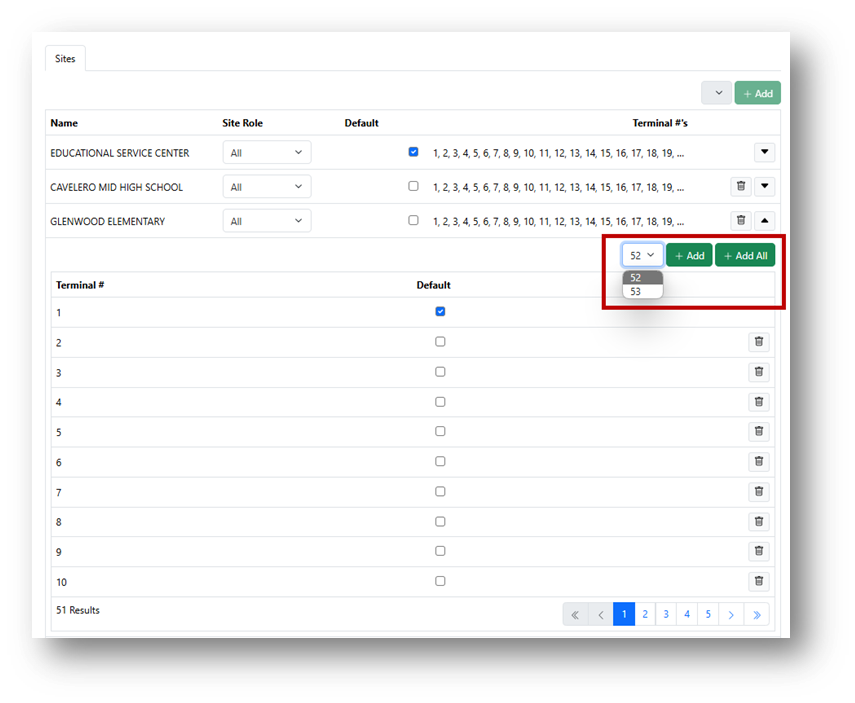Expand terminals for Educational Service Center
Screen dimensions: 855x703
point(764,152)
